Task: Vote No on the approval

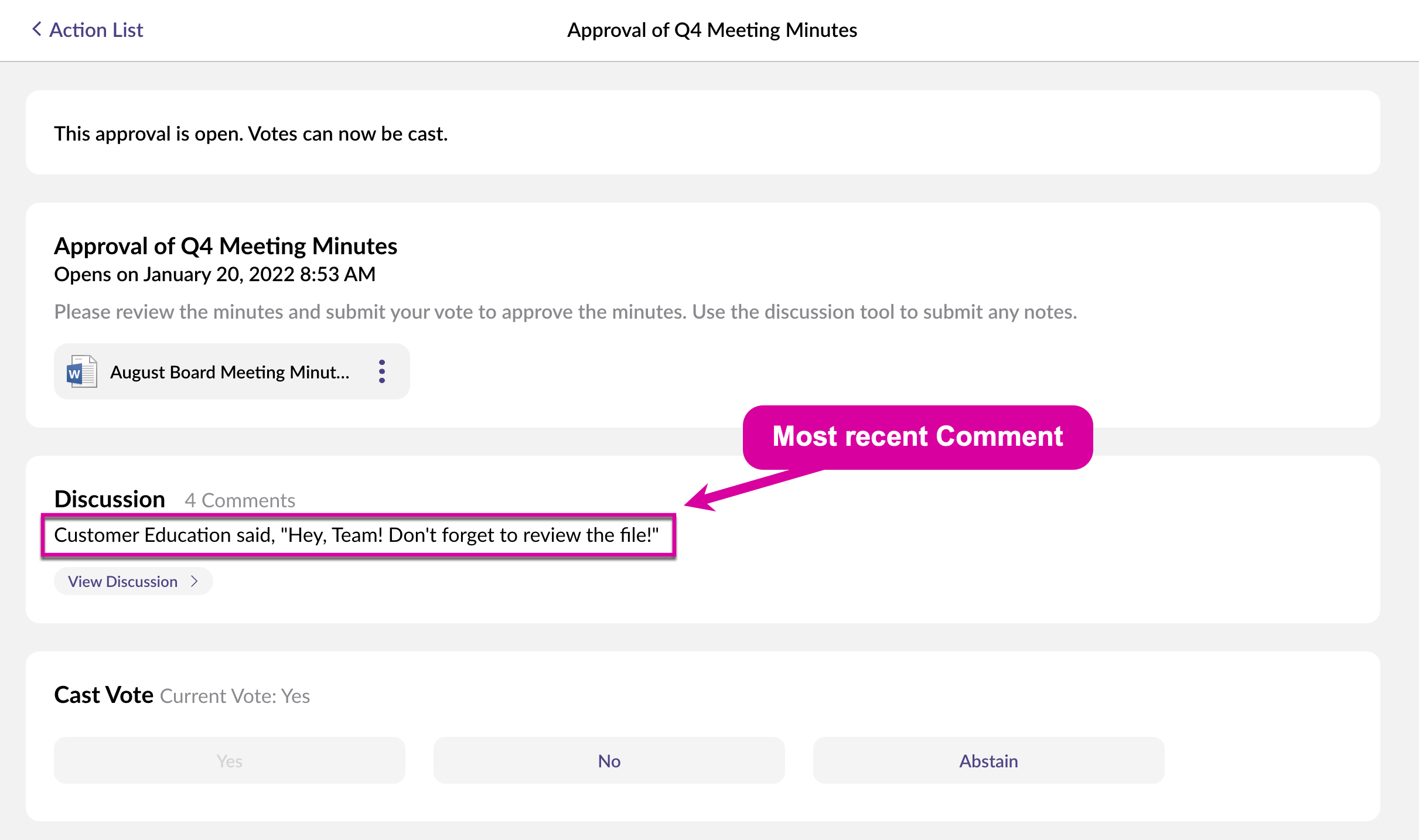Action: (x=609, y=760)
